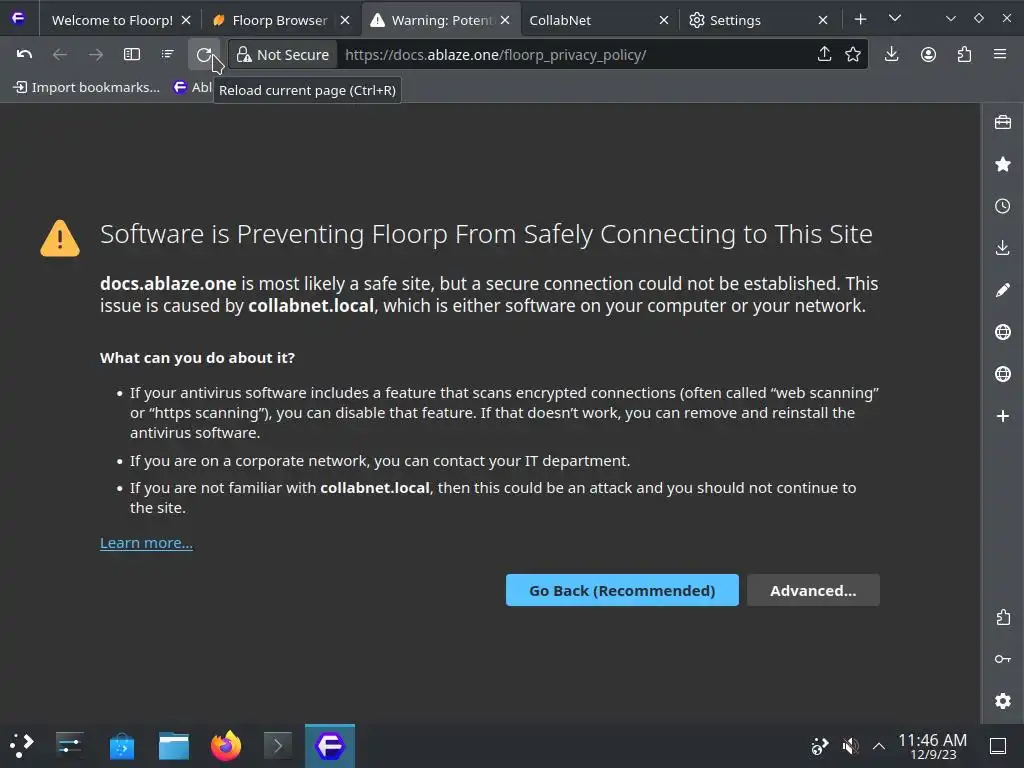The width and height of the screenshot is (1024, 768).
Task: Open side panel settings gear
Action: (x=1002, y=701)
